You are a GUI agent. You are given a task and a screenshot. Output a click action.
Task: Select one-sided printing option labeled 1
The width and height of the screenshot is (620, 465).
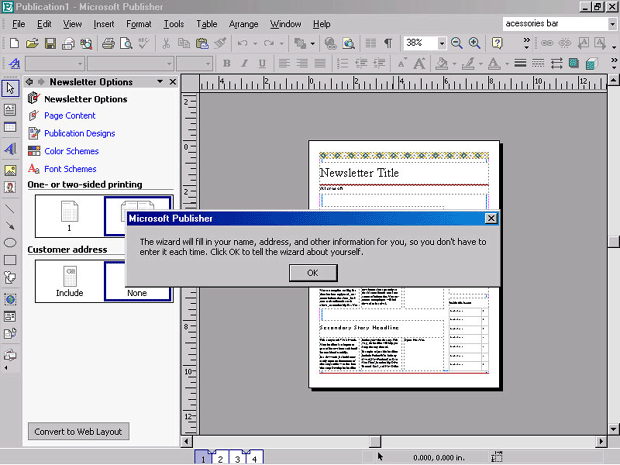(x=70, y=216)
